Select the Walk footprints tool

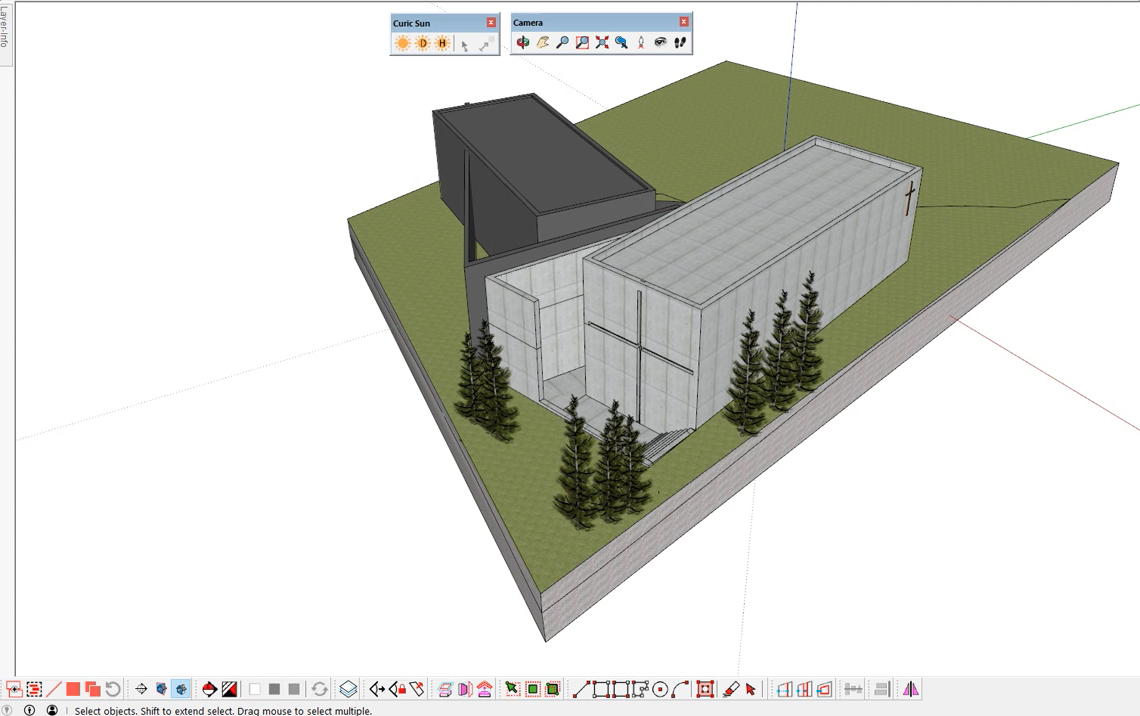(x=680, y=43)
